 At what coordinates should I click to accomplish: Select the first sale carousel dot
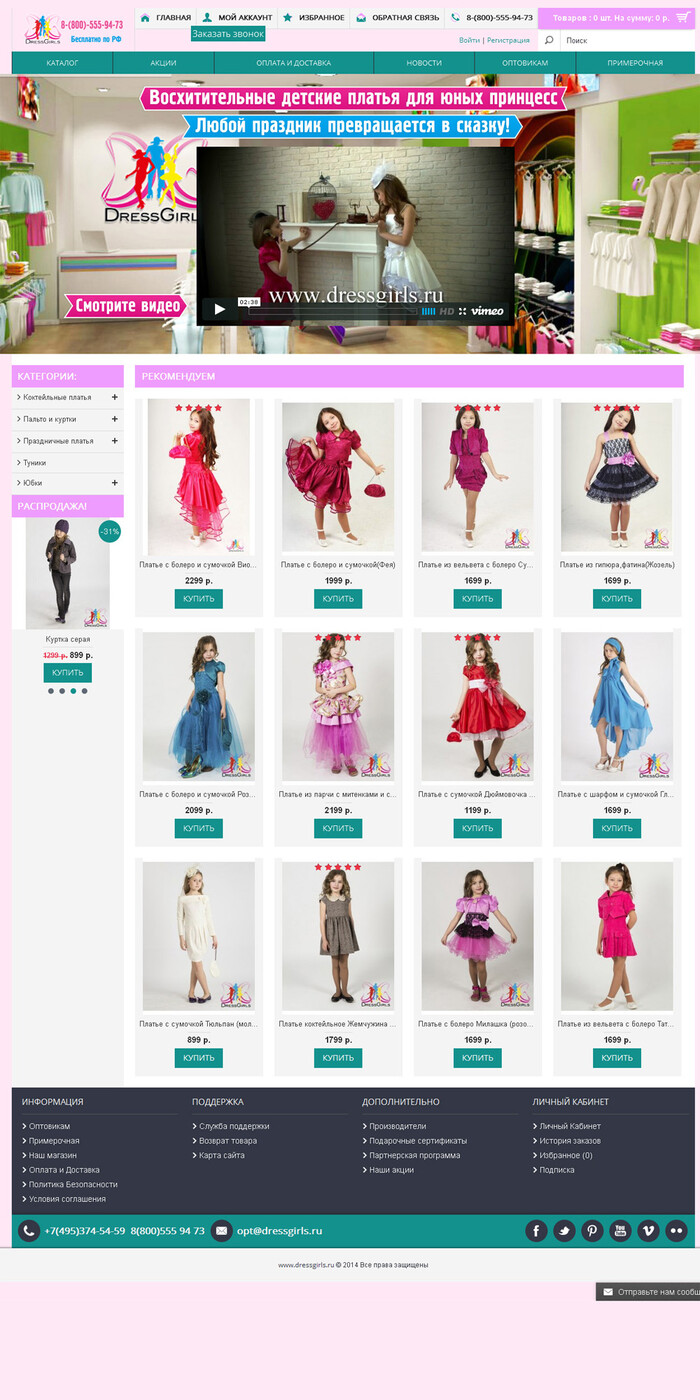50,691
